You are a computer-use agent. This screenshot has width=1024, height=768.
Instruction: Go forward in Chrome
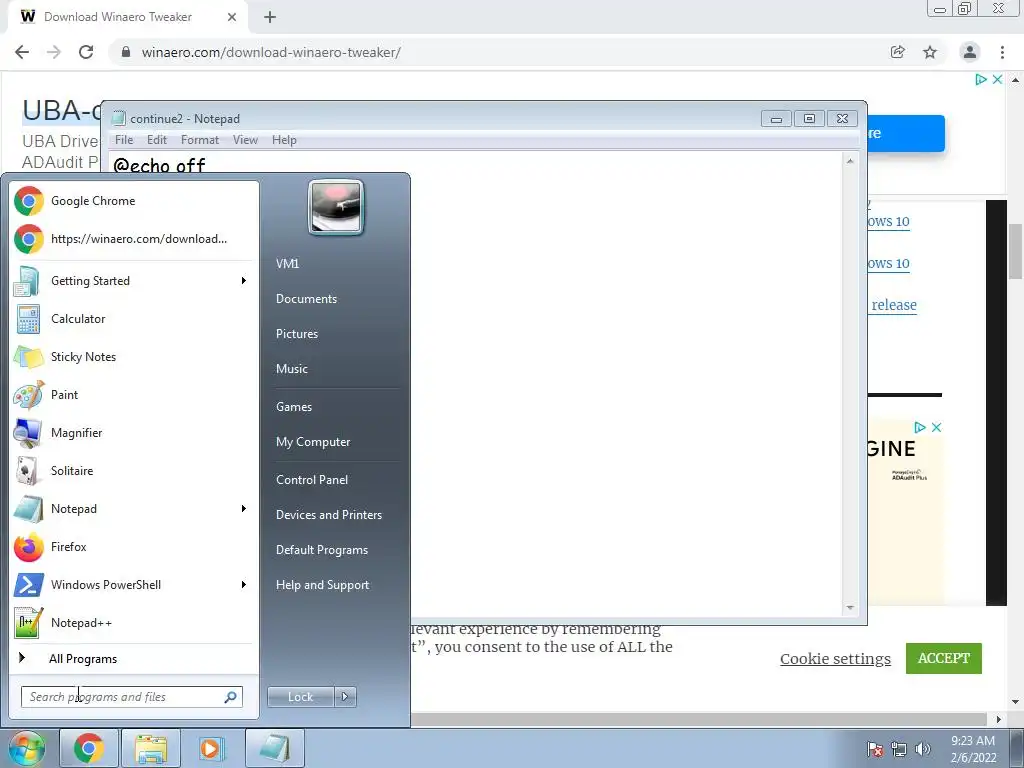[54, 52]
